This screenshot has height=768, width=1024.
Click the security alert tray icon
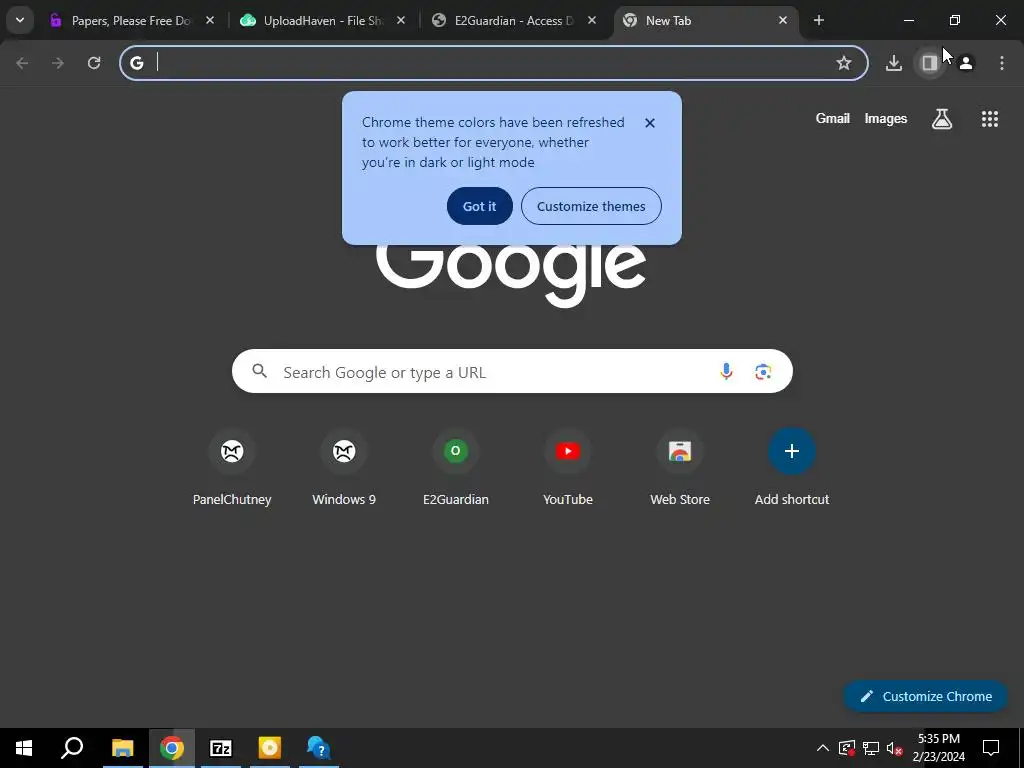(846, 748)
